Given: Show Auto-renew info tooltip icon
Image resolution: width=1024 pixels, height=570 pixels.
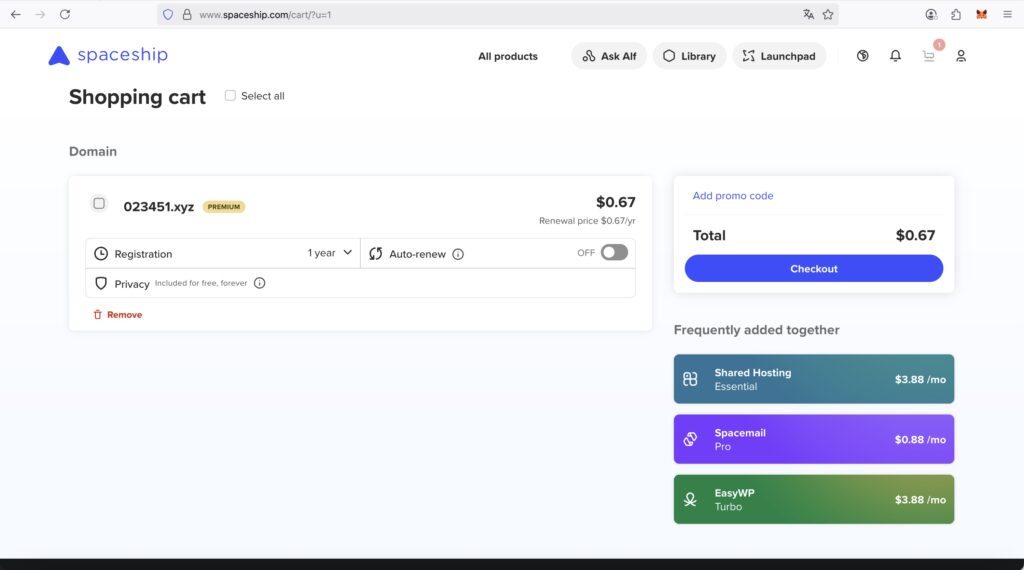Looking at the screenshot, I should click(x=458, y=254).
